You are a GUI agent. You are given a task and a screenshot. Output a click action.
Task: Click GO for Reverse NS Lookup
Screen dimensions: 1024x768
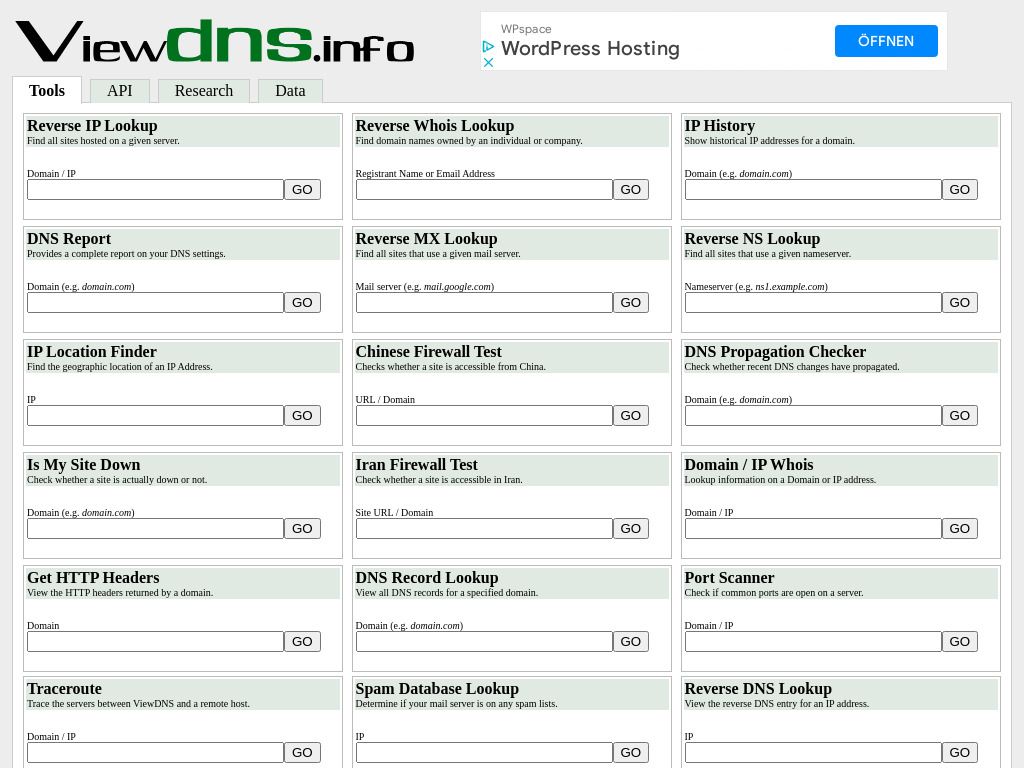[x=959, y=302]
